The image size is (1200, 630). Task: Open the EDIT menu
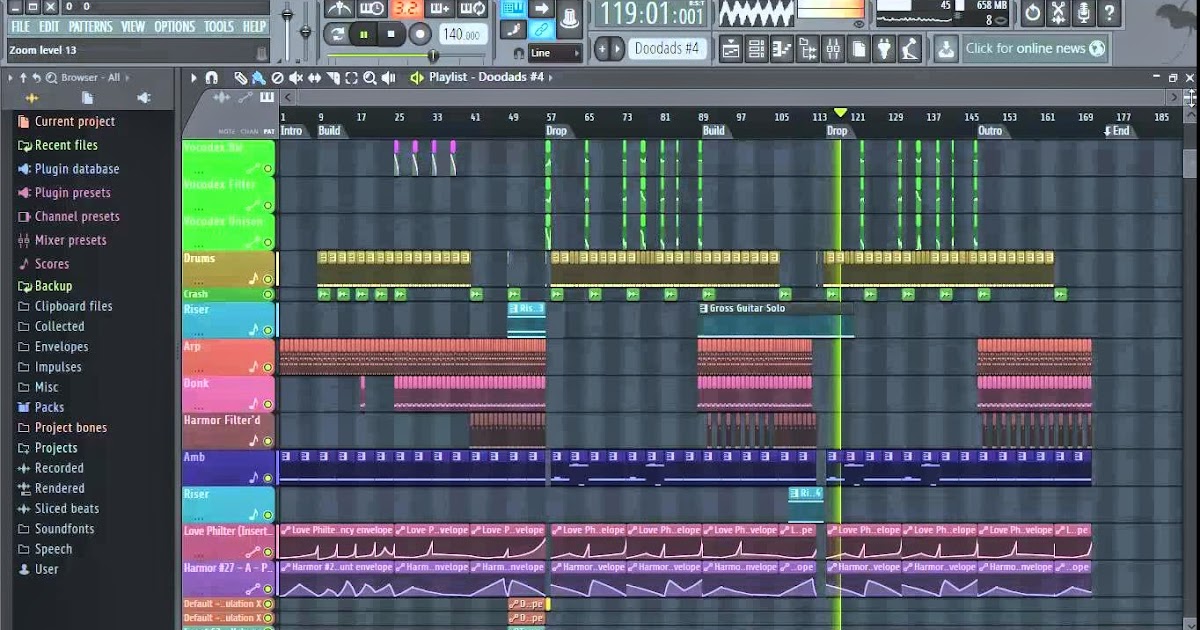point(49,27)
